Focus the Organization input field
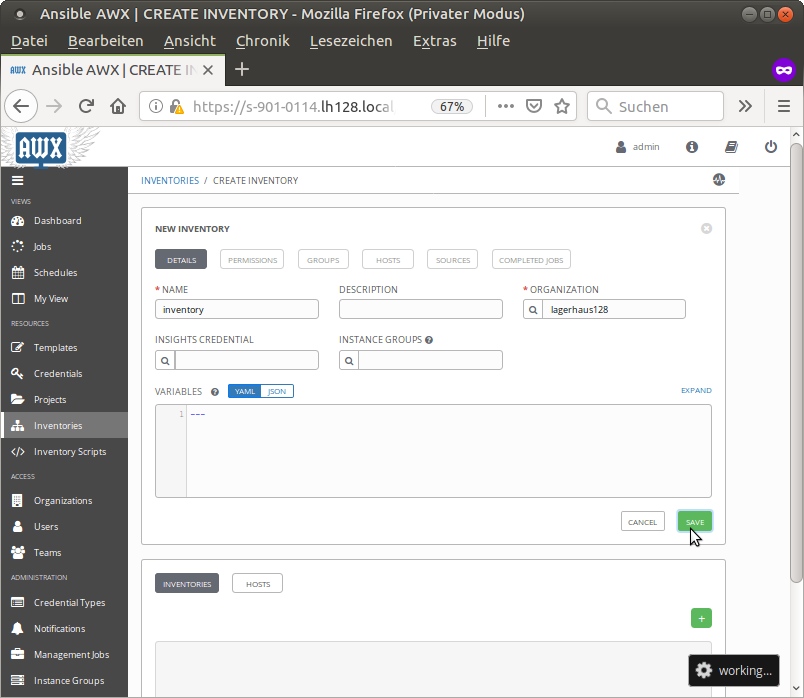 coord(614,310)
